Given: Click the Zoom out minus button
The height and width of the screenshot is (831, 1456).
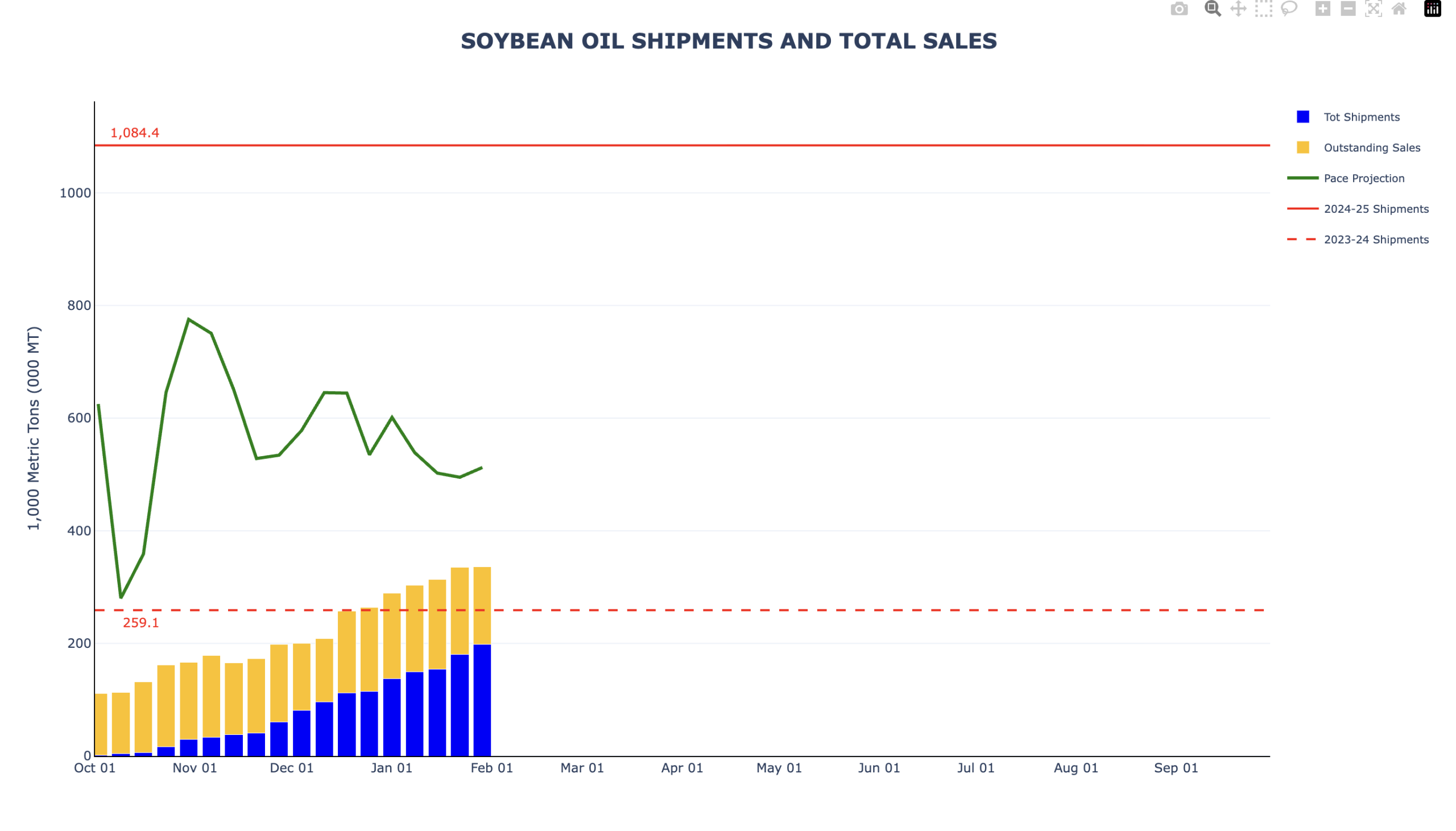Looking at the screenshot, I should (x=1347, y=9).
